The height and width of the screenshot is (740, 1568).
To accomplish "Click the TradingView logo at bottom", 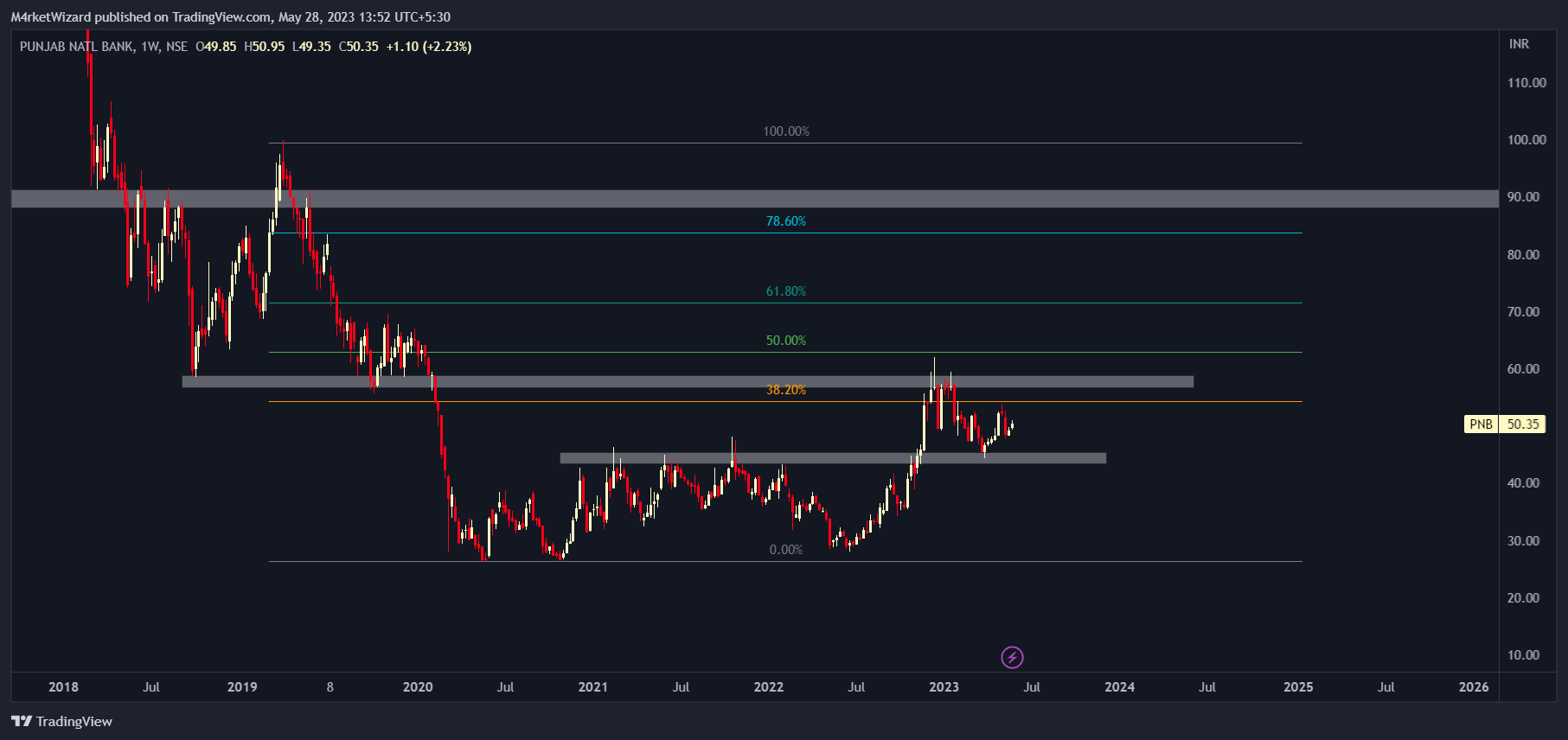I will (x=61, y=721).
